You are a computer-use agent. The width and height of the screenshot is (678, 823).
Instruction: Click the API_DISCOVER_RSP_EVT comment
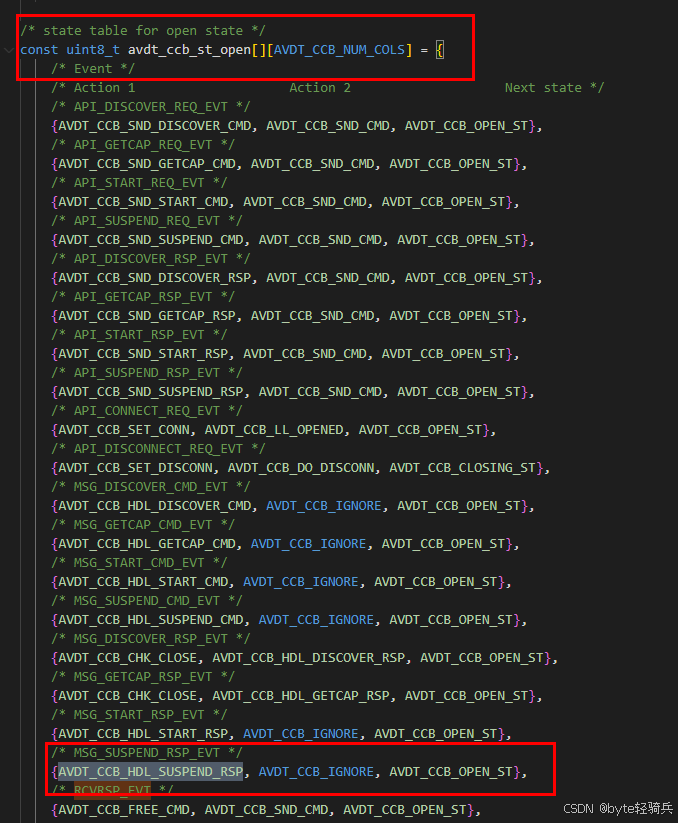click(x=151, y=259)
